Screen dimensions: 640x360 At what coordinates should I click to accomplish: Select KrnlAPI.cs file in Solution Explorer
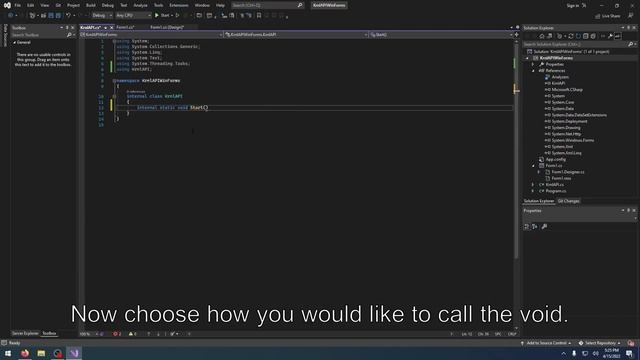[554, 184]
